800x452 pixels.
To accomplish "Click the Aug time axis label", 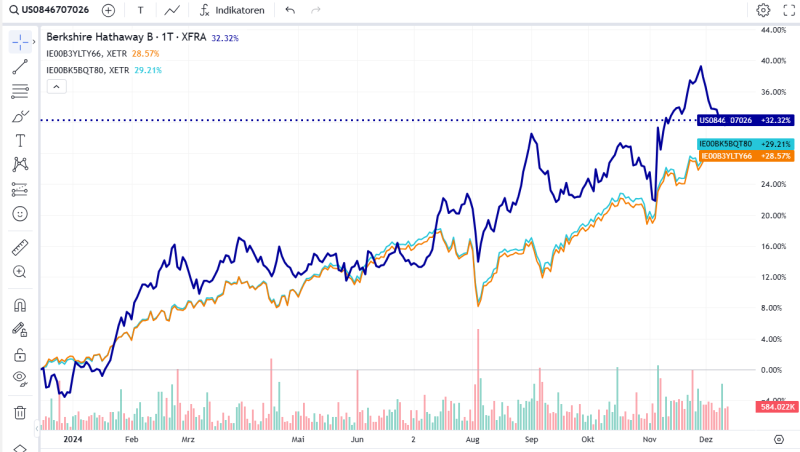I will (472, 439).
